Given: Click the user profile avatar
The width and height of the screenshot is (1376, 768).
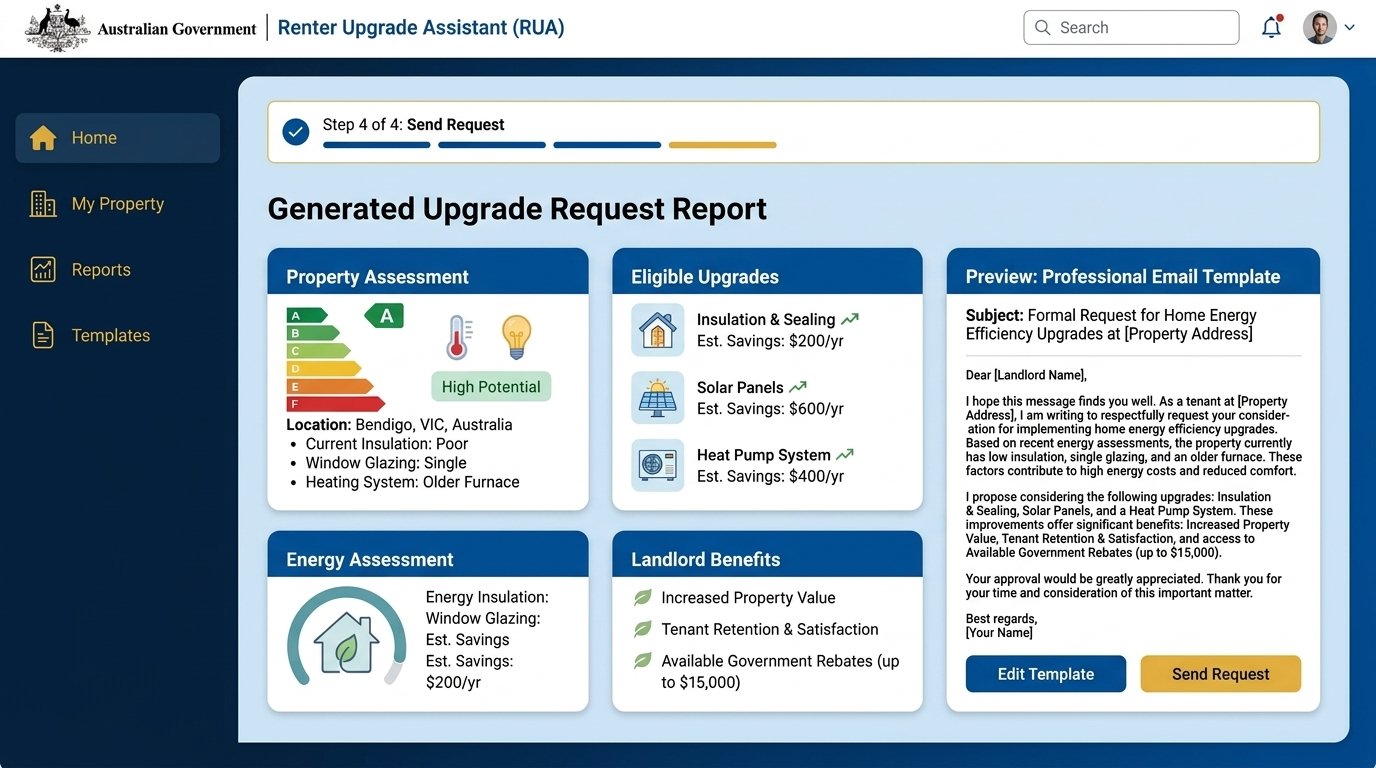Looking at the screenshot, I should pos(1320,28).
